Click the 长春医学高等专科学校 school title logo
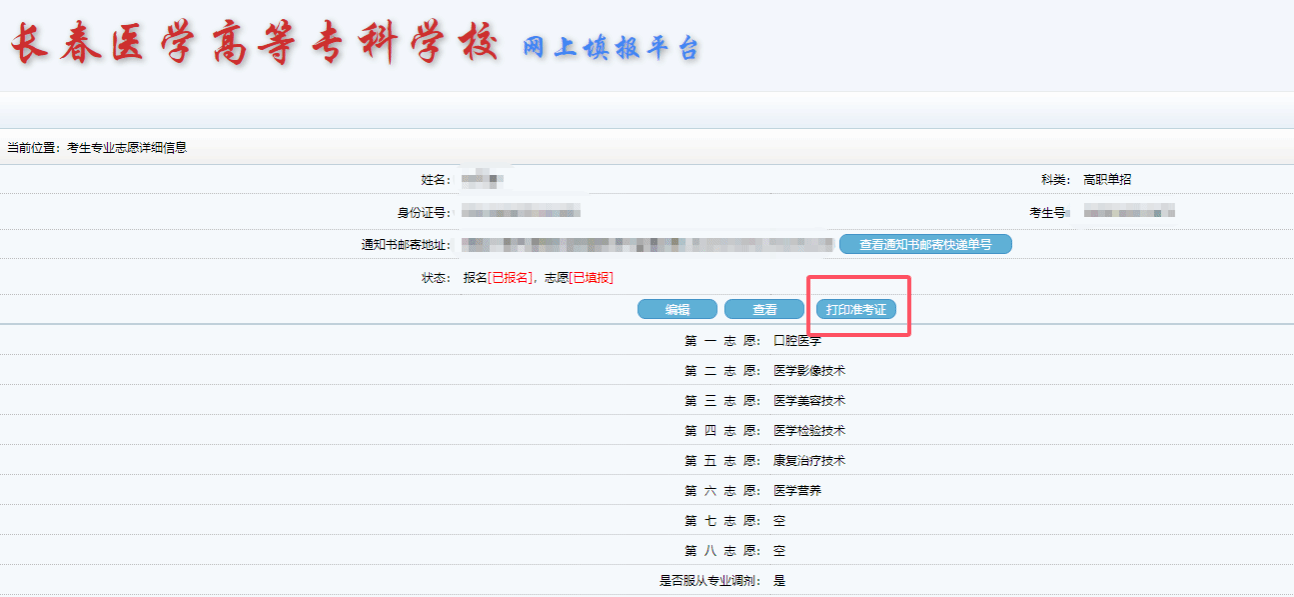 coord(254,45)
